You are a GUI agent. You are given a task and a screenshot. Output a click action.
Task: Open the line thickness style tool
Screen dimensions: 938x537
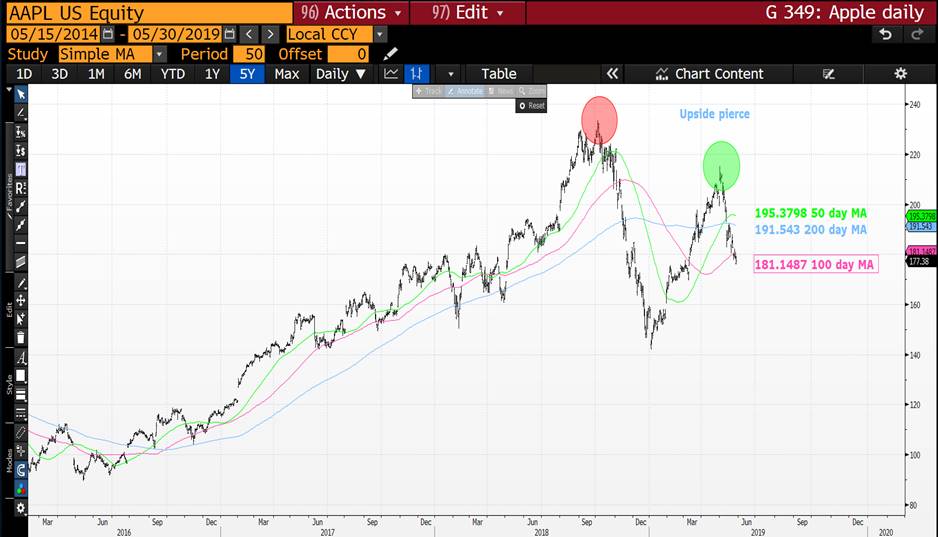[x=20, y=395]
